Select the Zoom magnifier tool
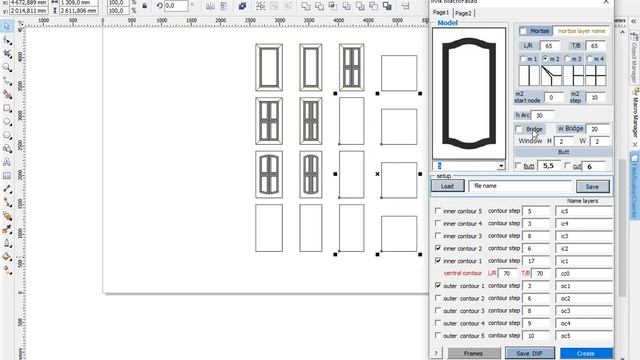The height and width of the screenshot is (360, 640). tap(7, 67)
